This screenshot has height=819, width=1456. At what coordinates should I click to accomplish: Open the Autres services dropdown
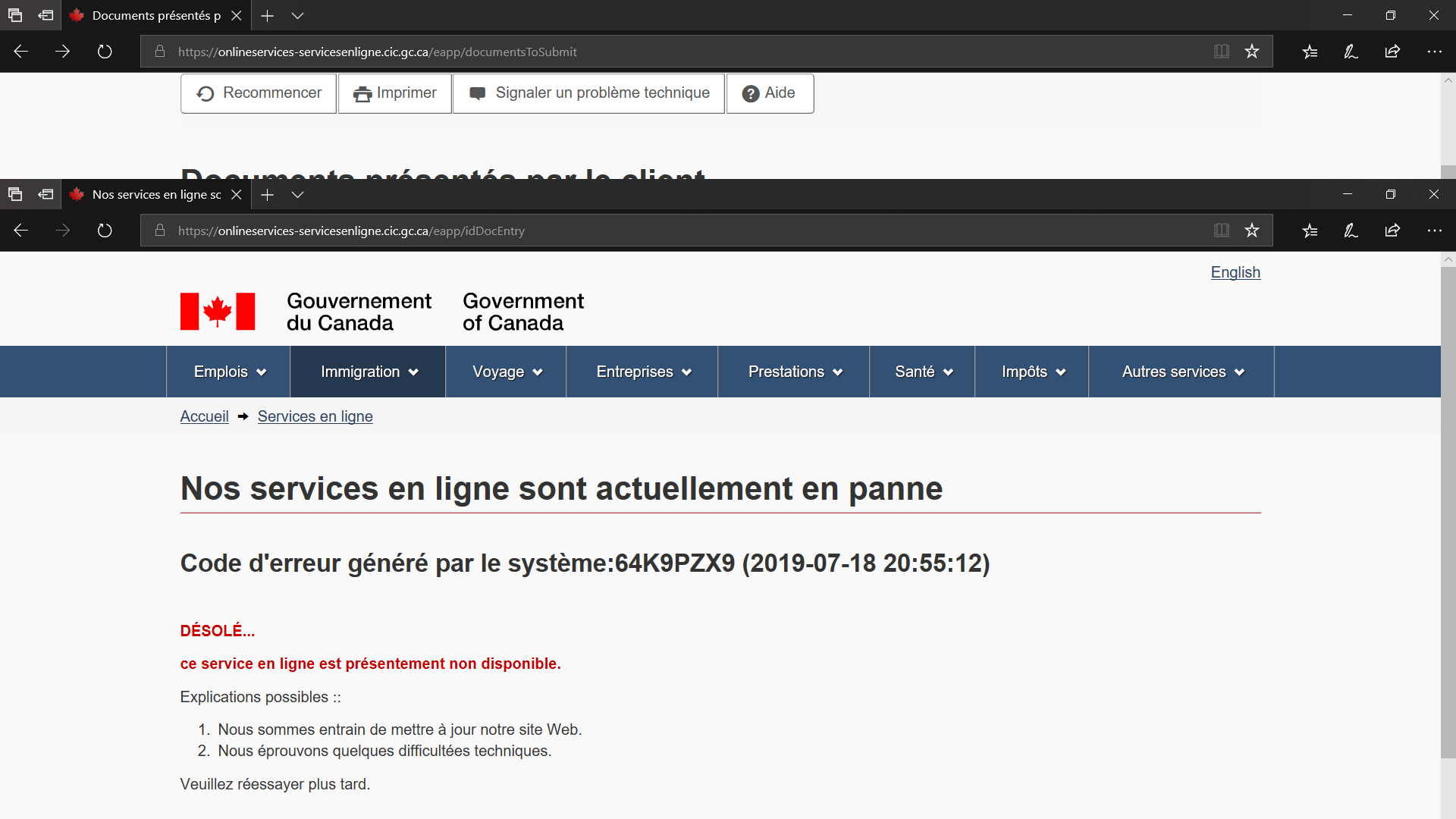pos(1182,372)
